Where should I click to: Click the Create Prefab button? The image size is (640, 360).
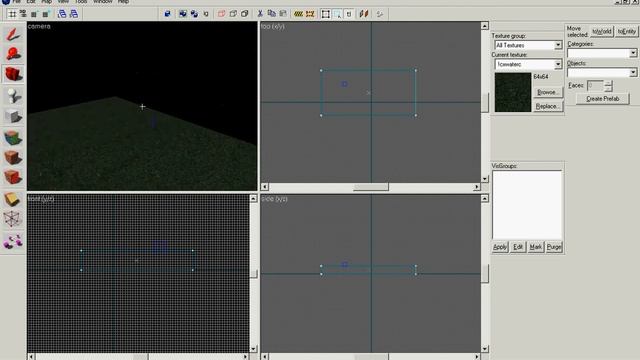point(602,99)
